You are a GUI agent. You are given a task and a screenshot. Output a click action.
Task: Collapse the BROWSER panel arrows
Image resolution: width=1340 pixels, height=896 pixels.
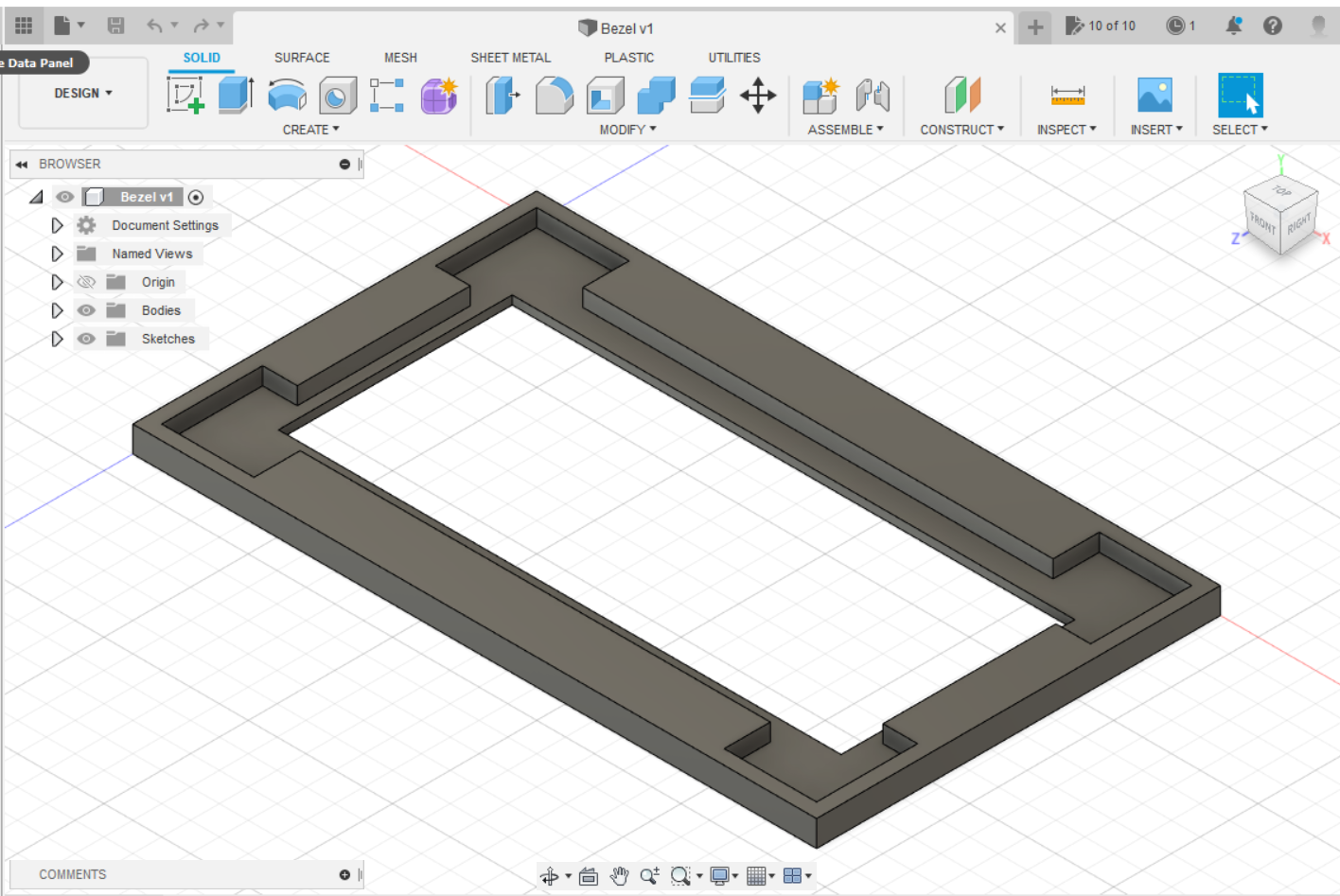21,165
